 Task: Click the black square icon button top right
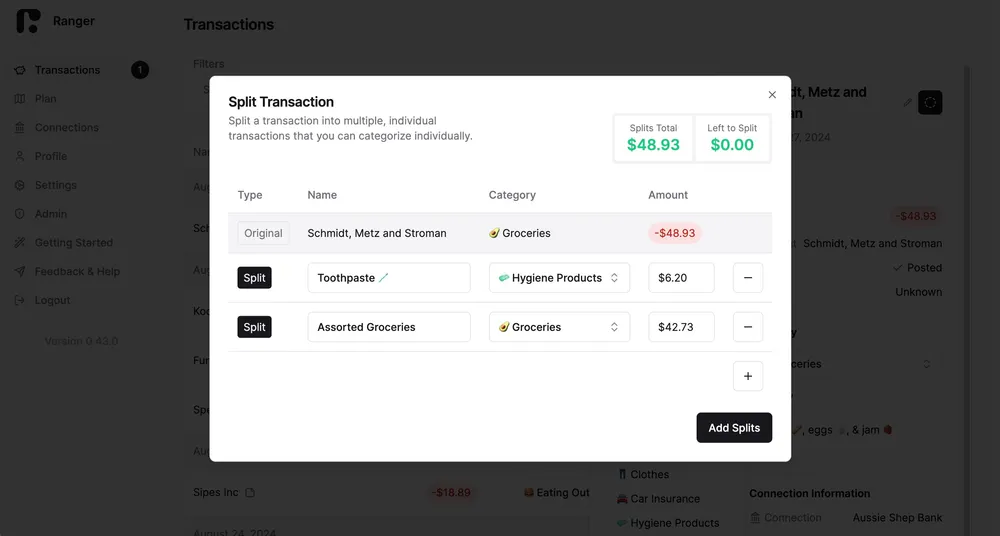tap(930, 102)
